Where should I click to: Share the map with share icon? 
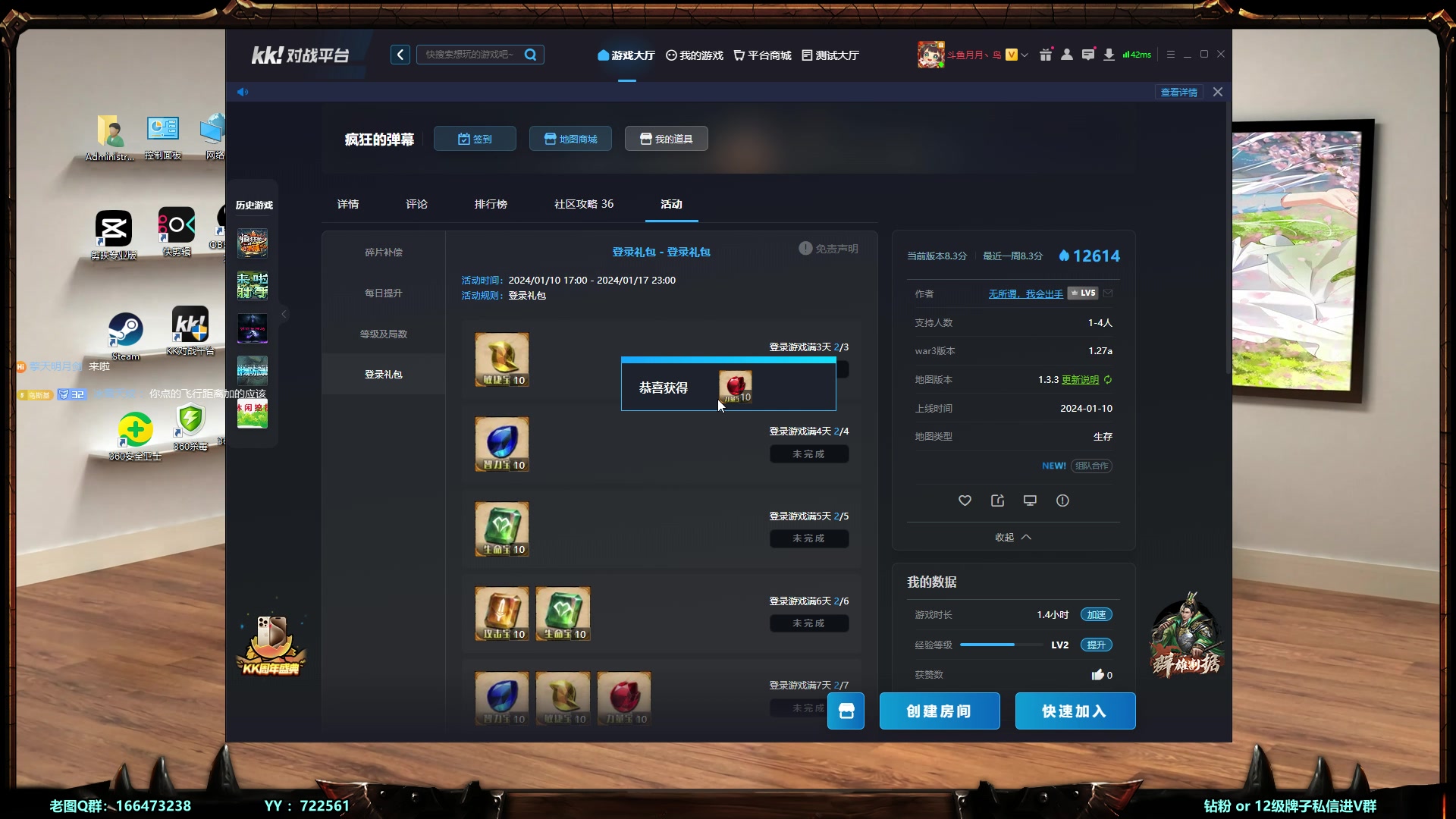coord(997,500)
